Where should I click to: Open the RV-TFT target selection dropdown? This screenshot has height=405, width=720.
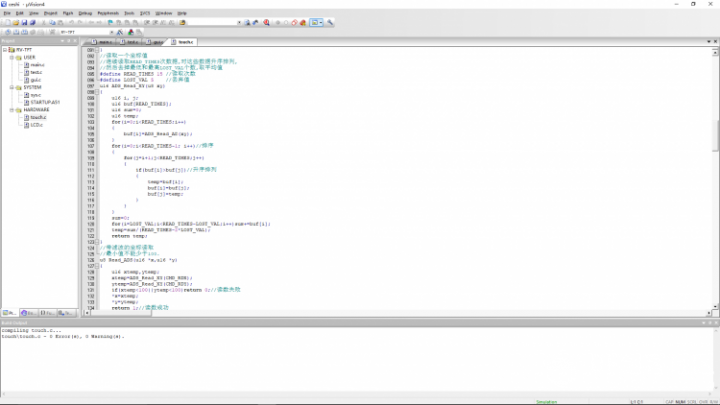coord(112,32)
